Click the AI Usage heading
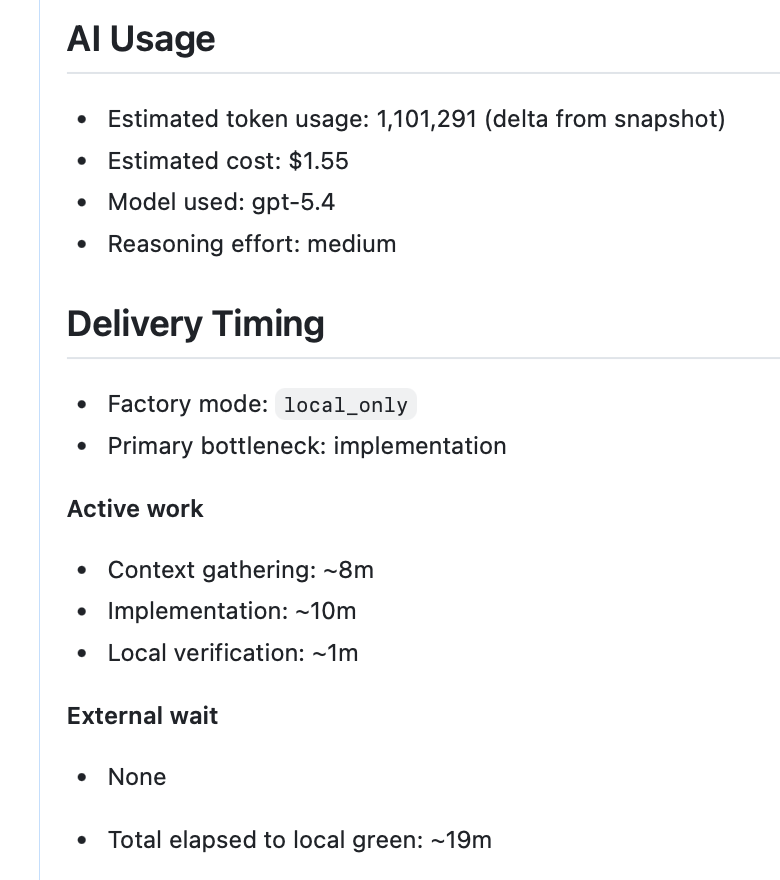This screenshot has height=880, width=780. 141,39
